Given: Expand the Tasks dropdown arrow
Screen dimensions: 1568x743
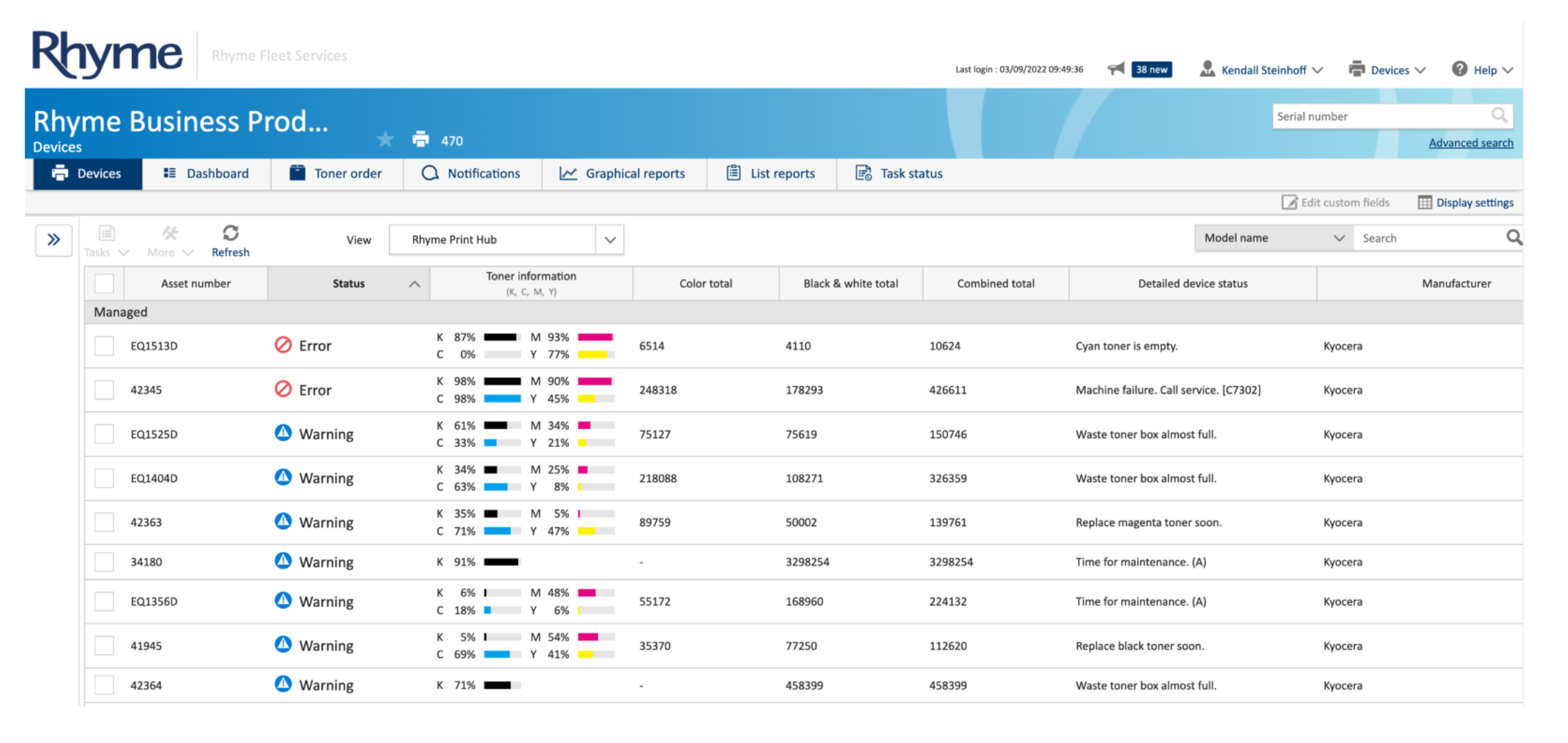Looking at the screenshot, I should coord(124,253).
